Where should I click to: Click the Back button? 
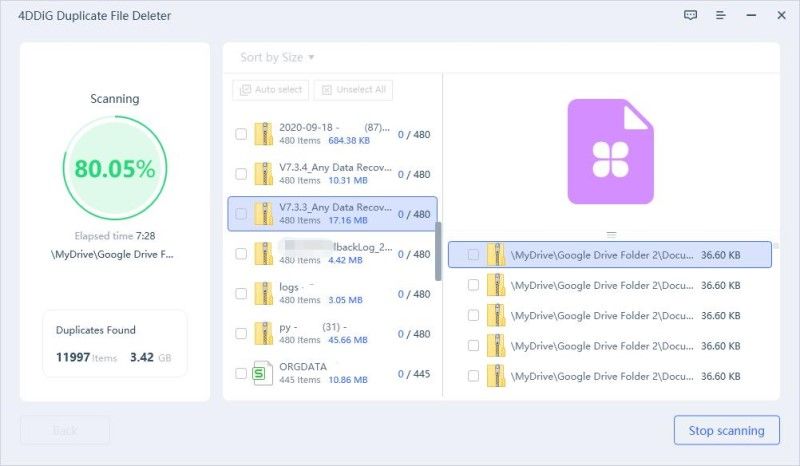coord(65,430)
